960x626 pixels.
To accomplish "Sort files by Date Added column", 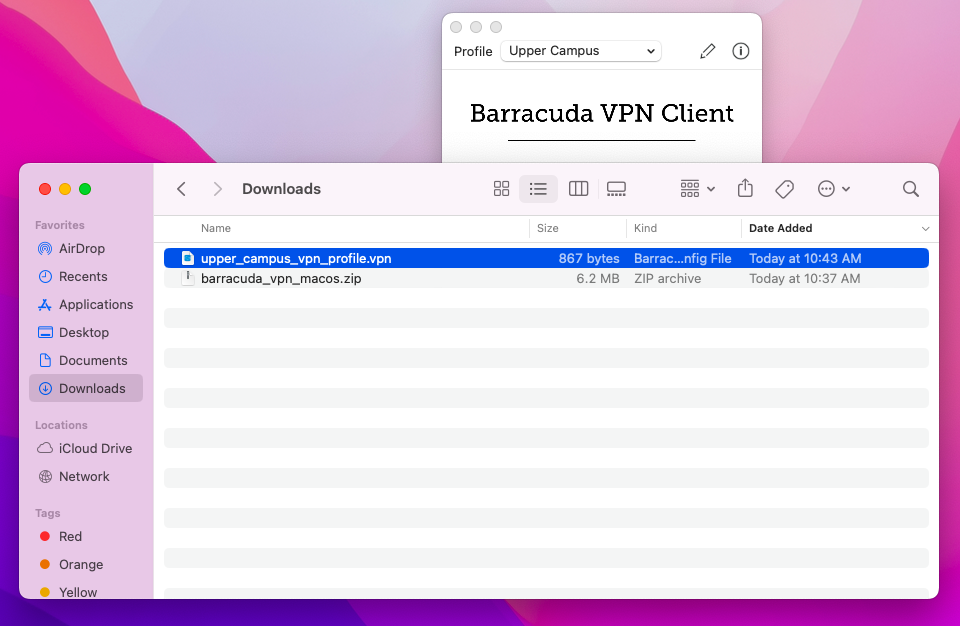I will point(780,228).
